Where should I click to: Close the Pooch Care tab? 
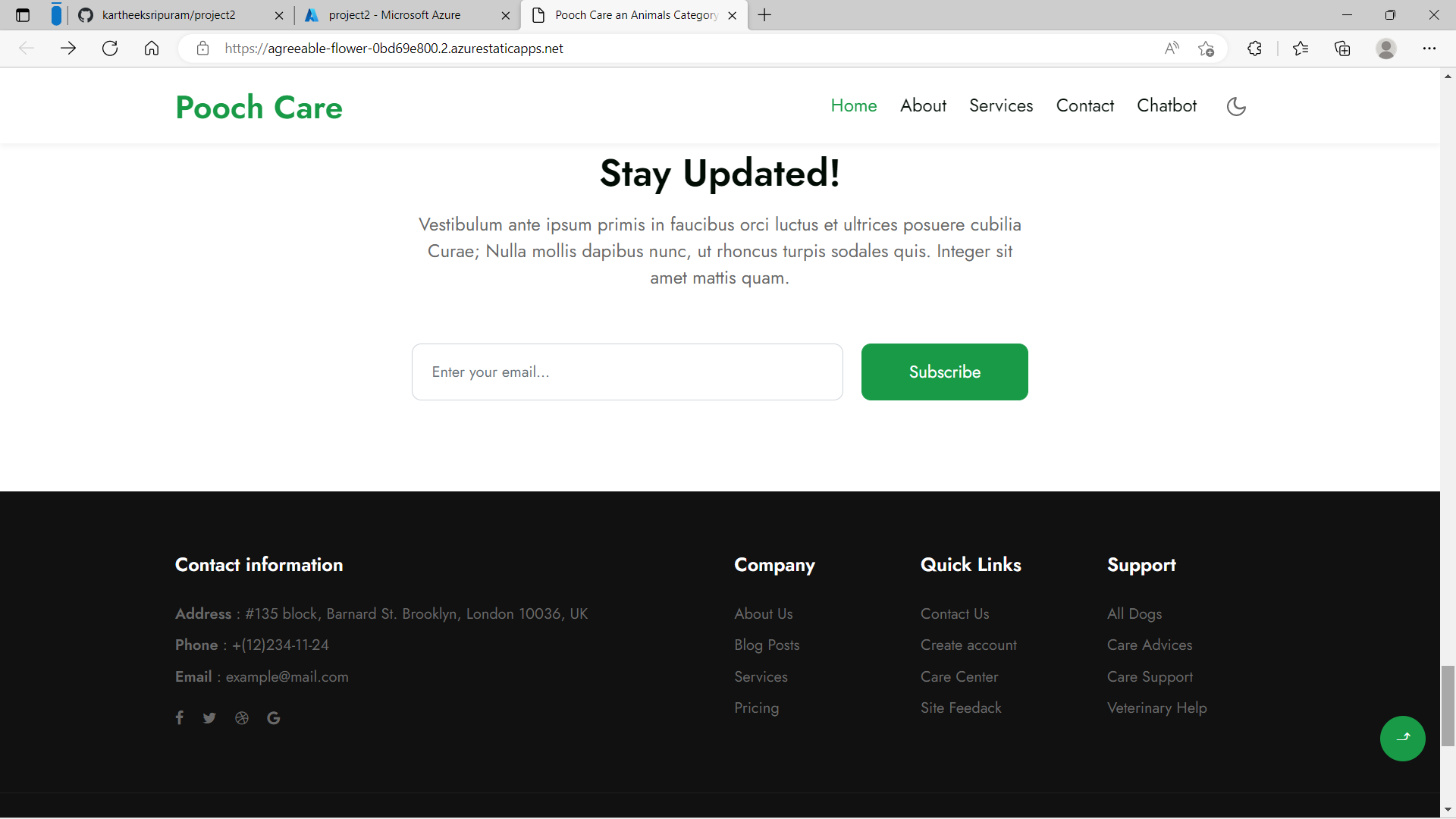732,15
